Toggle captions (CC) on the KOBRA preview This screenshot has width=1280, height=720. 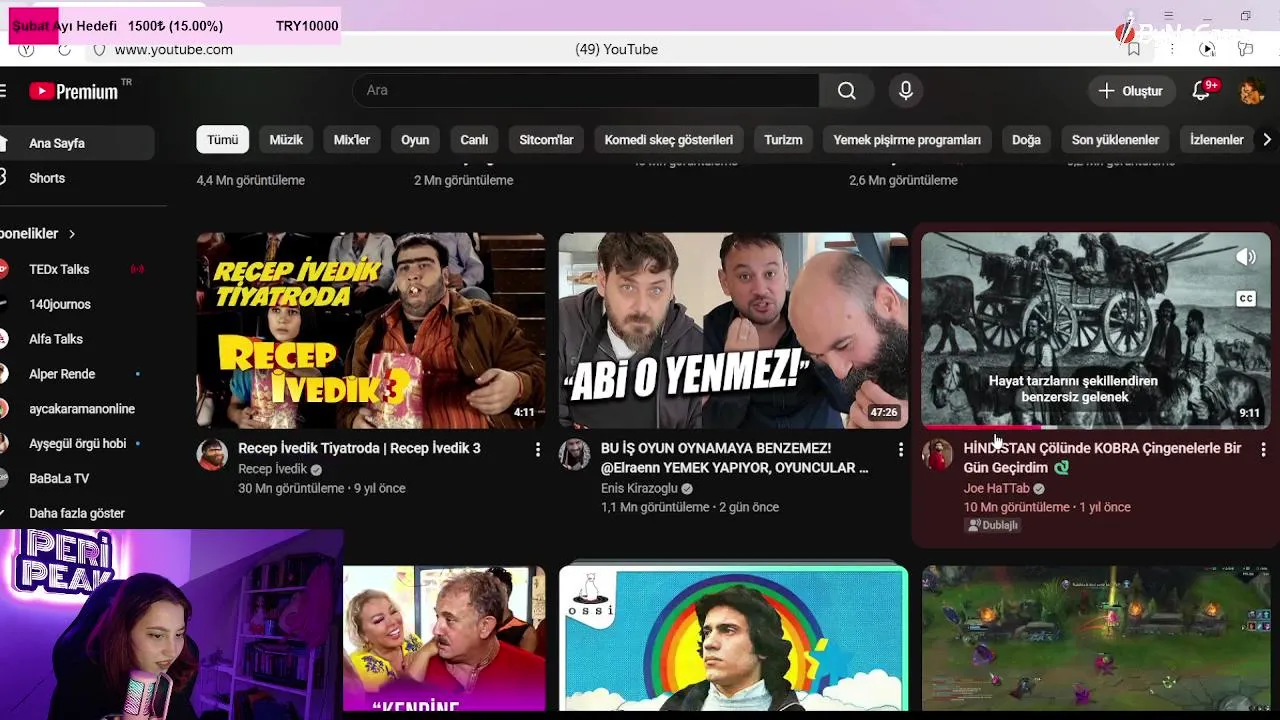pos(1246,298)
